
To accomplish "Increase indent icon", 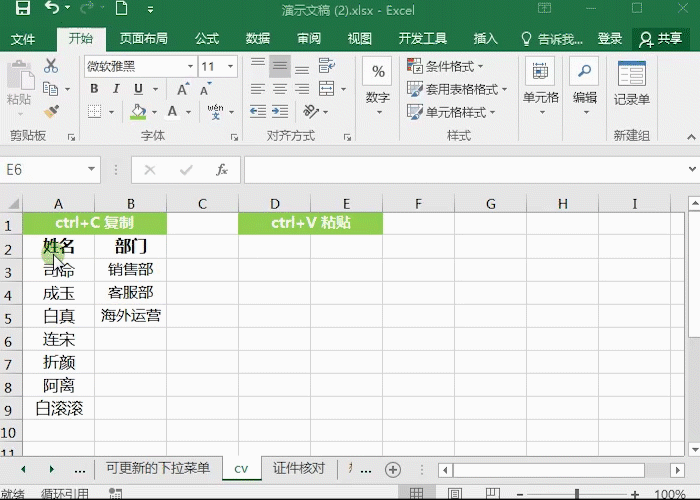I will pyautogui.click(x=280, y=112).
